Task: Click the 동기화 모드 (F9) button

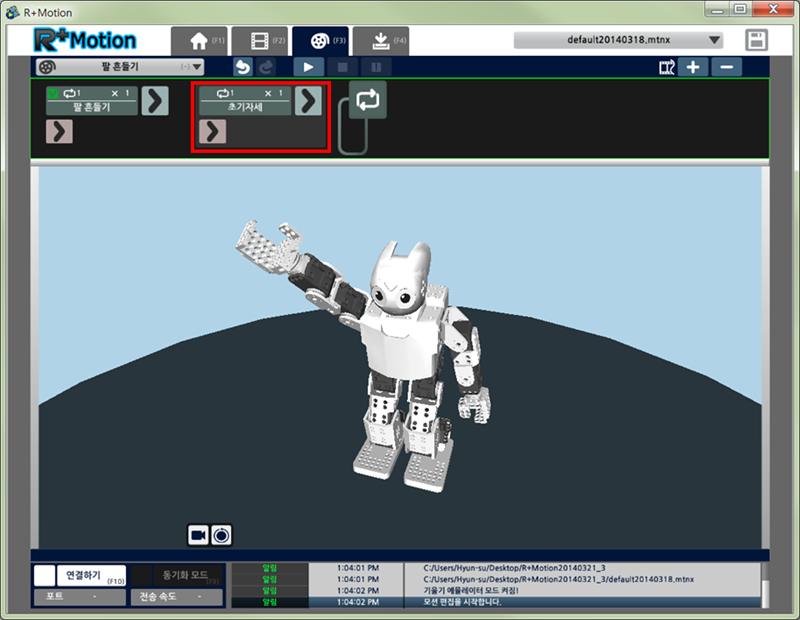Action: coord(188,576)
